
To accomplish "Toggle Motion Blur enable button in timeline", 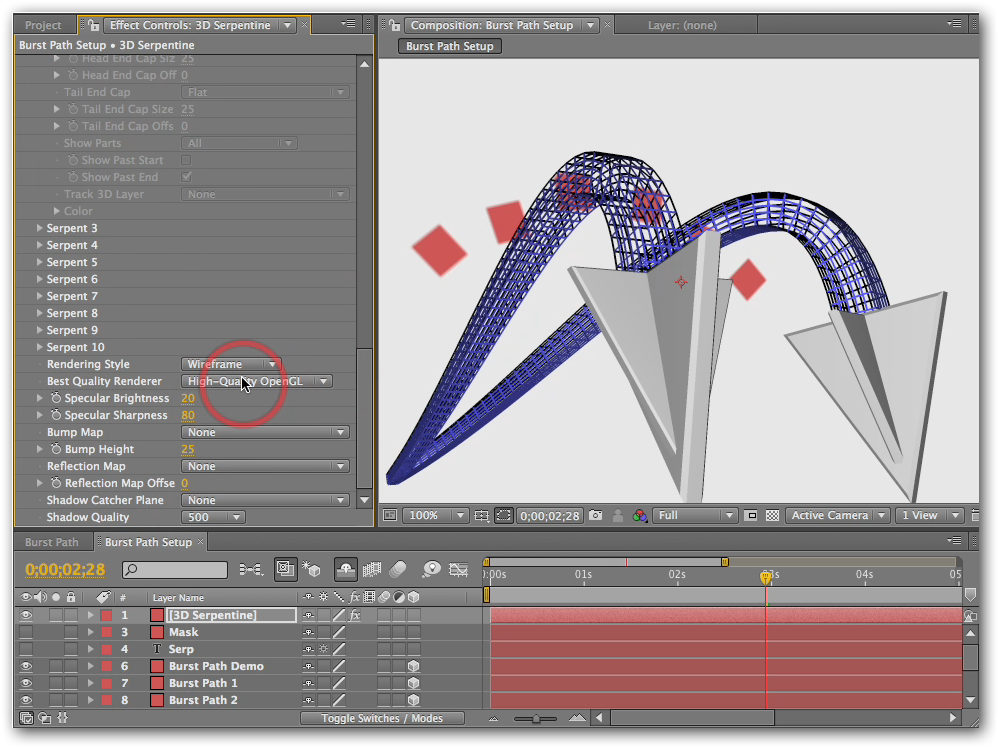I will point(397,569).
